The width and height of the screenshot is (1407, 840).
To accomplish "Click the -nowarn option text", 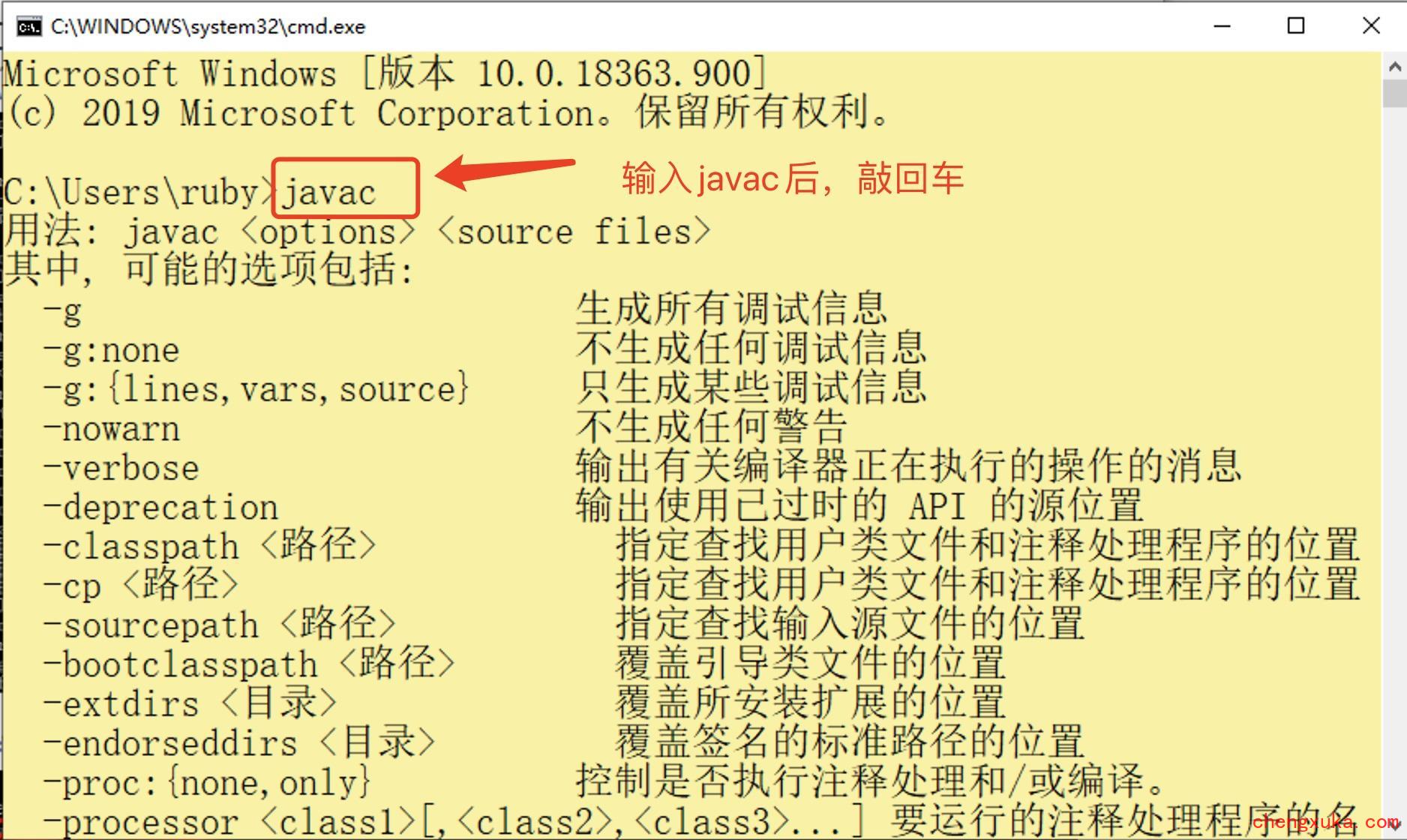I will click(111, 429).
